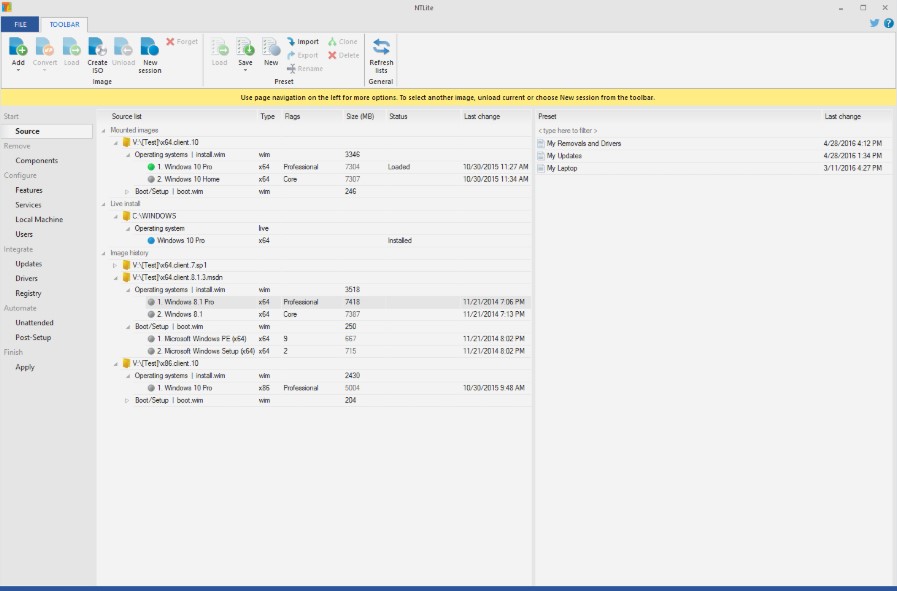
Task: Go to Components page in sidebar
Action: pyautogui.click(x=36, y=160)
